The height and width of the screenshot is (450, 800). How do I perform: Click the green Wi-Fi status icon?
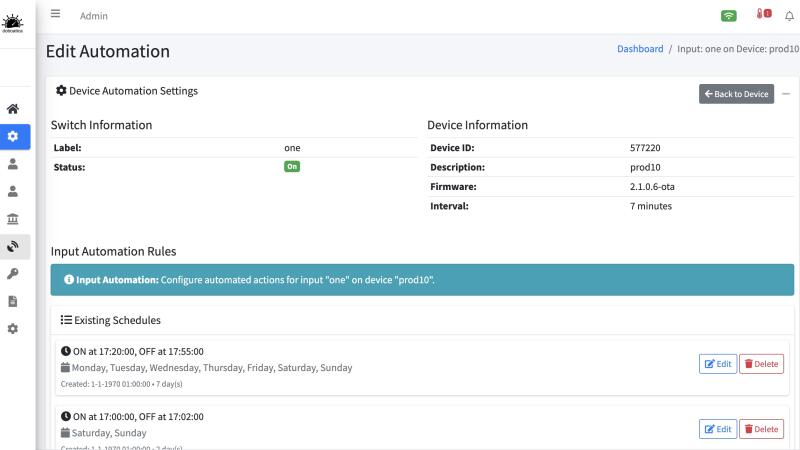pyautogui.click(x=729, y=15)
